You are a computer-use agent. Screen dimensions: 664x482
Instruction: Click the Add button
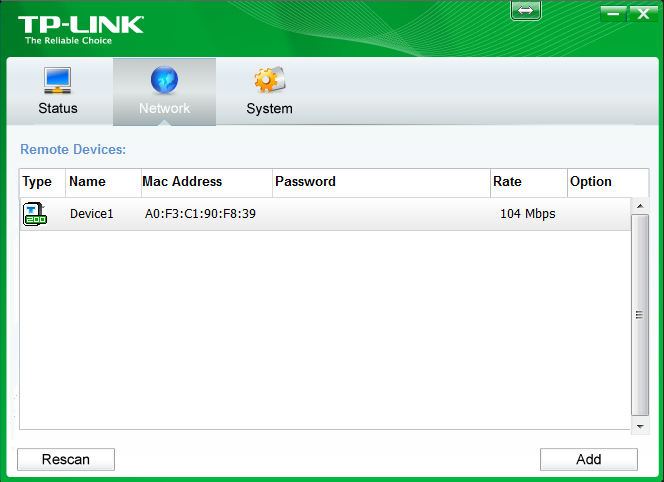point(589,459)
